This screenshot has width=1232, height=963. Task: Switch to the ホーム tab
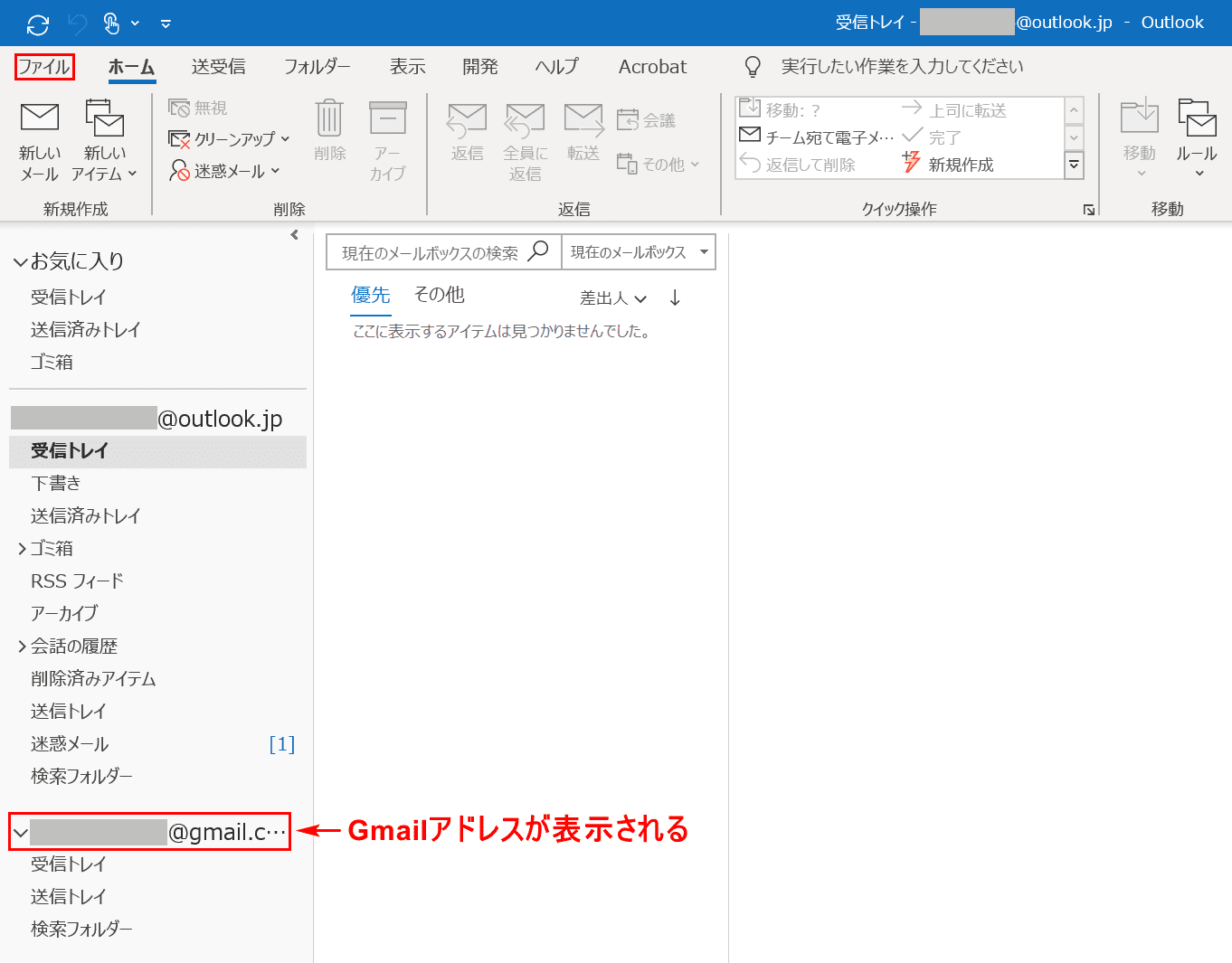[x=132, y=67]
